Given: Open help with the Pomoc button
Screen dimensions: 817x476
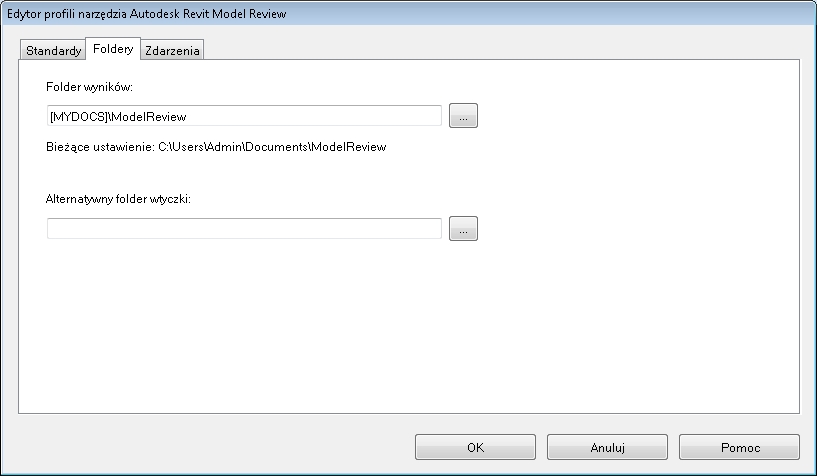Looking at the screenshot, I should (739, 447).
